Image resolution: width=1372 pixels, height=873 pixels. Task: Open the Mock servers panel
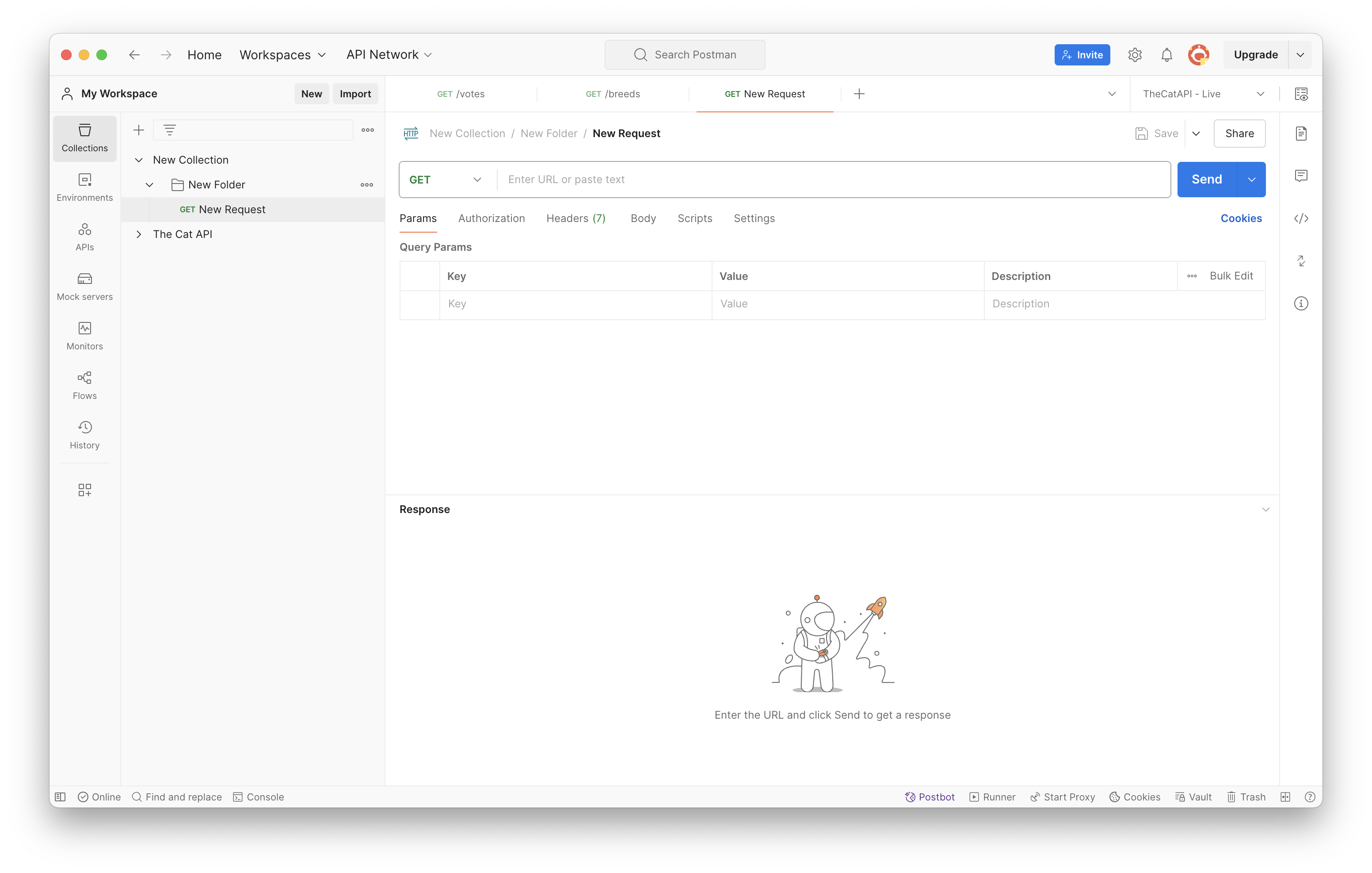84,286
